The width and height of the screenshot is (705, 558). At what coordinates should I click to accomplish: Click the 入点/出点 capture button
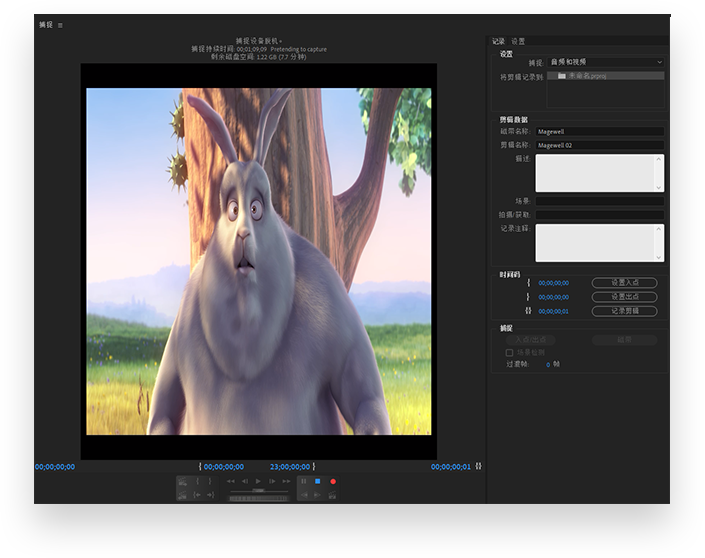(531, 340)
